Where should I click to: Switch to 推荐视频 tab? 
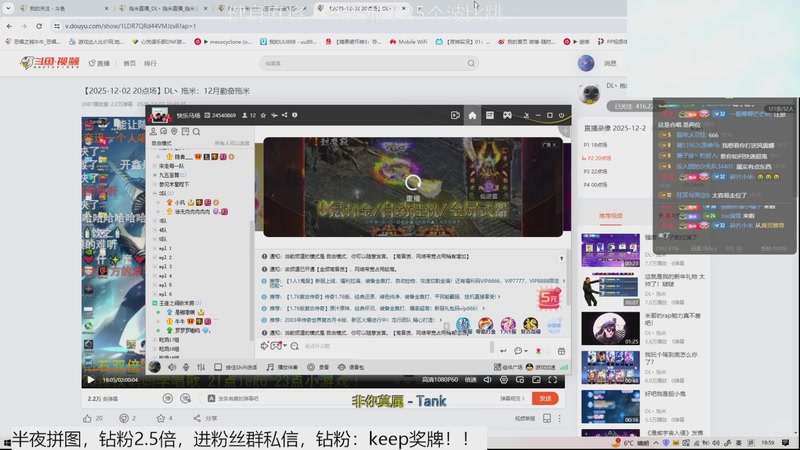(611, 216)
